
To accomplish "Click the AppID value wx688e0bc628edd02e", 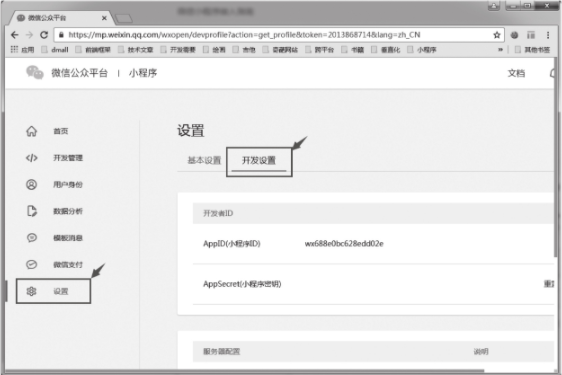I will [x=344, y=244].
